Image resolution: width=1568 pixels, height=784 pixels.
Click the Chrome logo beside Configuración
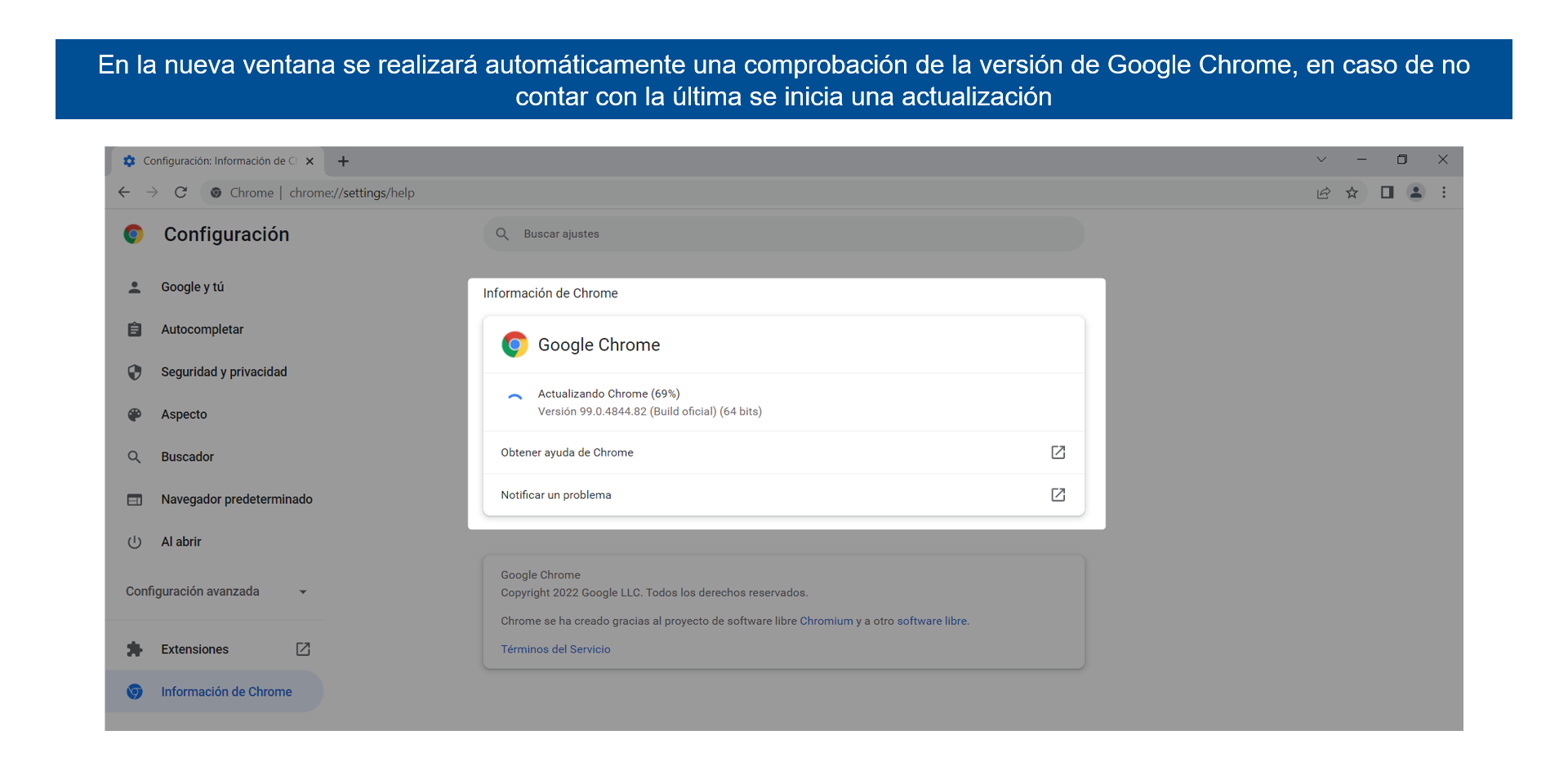[x=134, y=234]
